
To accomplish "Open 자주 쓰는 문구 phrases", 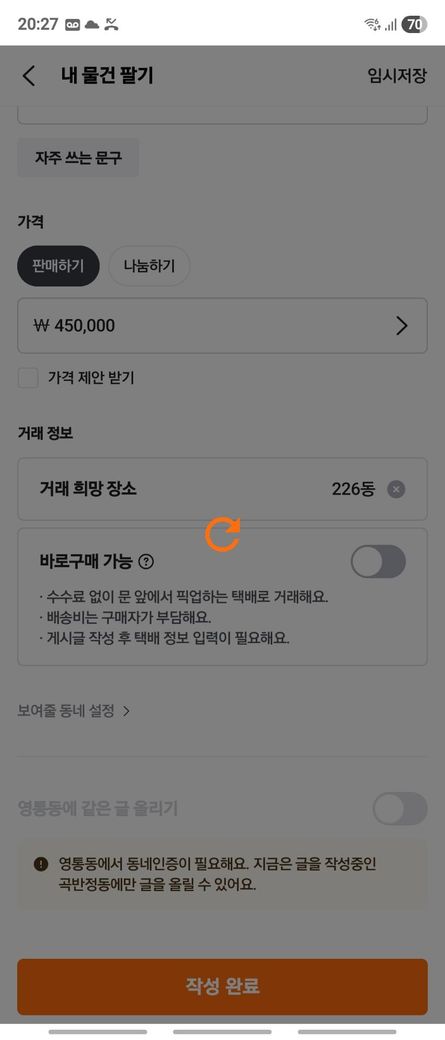I will [78, 158].
